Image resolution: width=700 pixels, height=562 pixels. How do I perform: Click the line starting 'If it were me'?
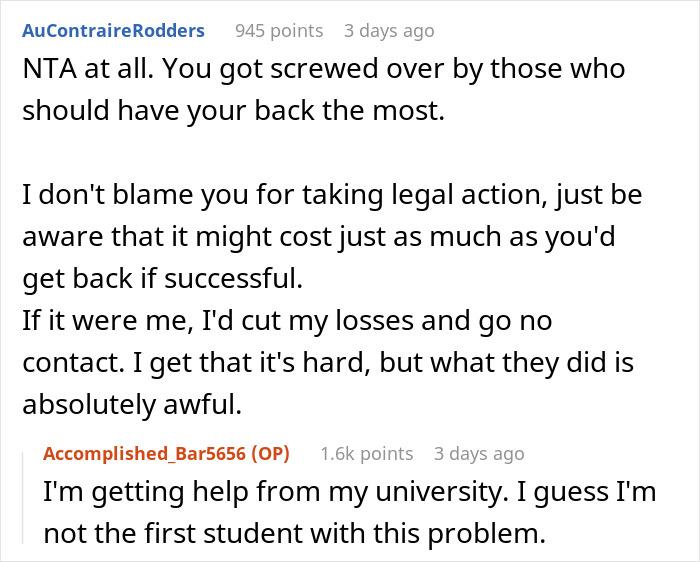[x=287, y=321]
